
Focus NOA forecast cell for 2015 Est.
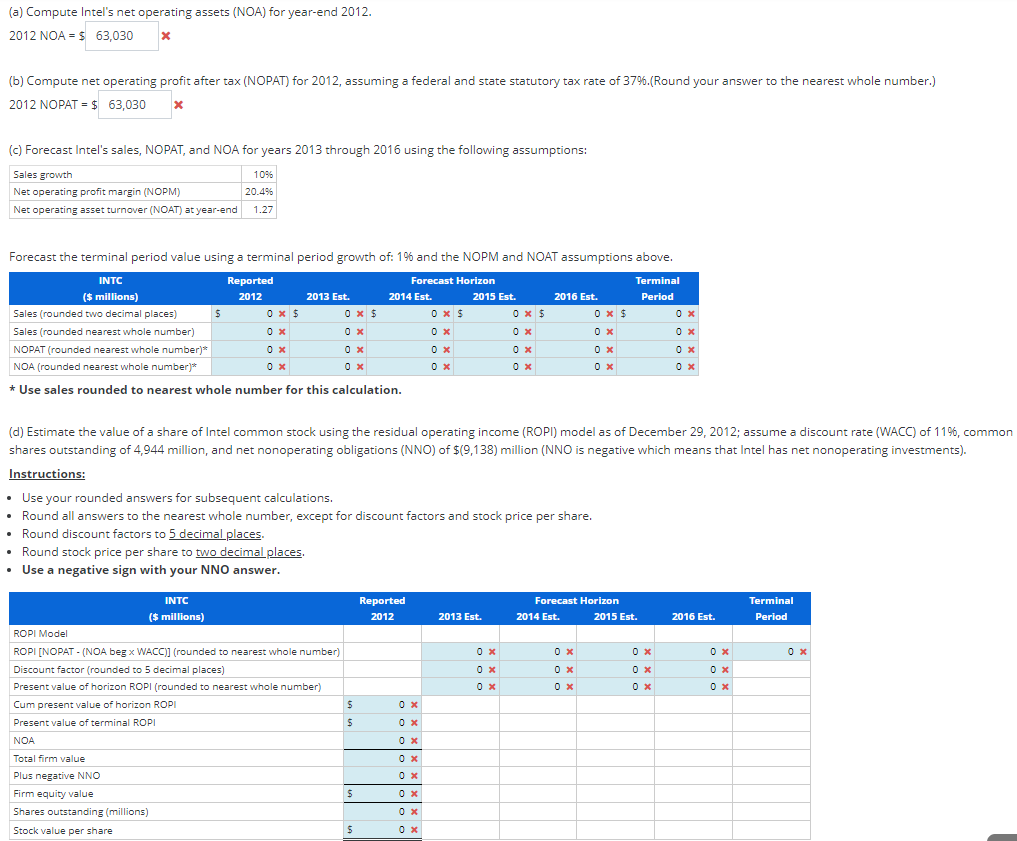click(x=494, y=367)
